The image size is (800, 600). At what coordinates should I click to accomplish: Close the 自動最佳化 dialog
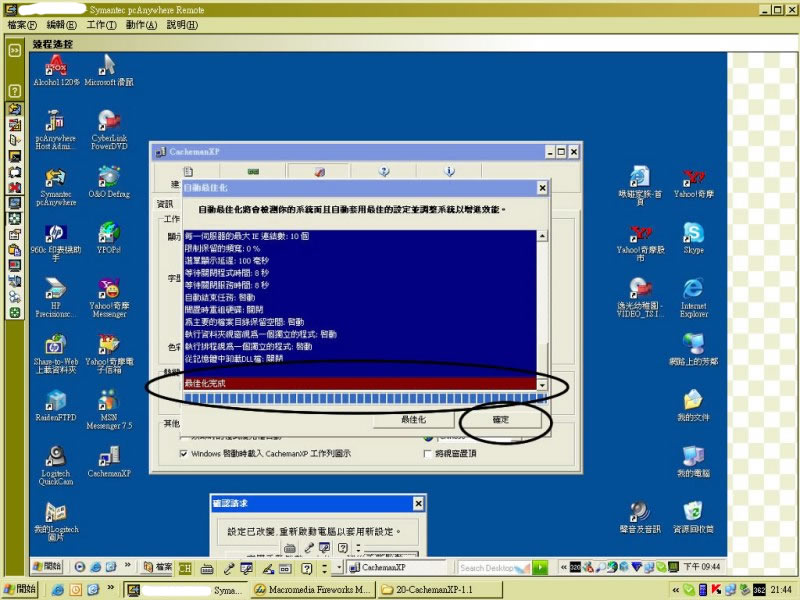pos(542,188)
